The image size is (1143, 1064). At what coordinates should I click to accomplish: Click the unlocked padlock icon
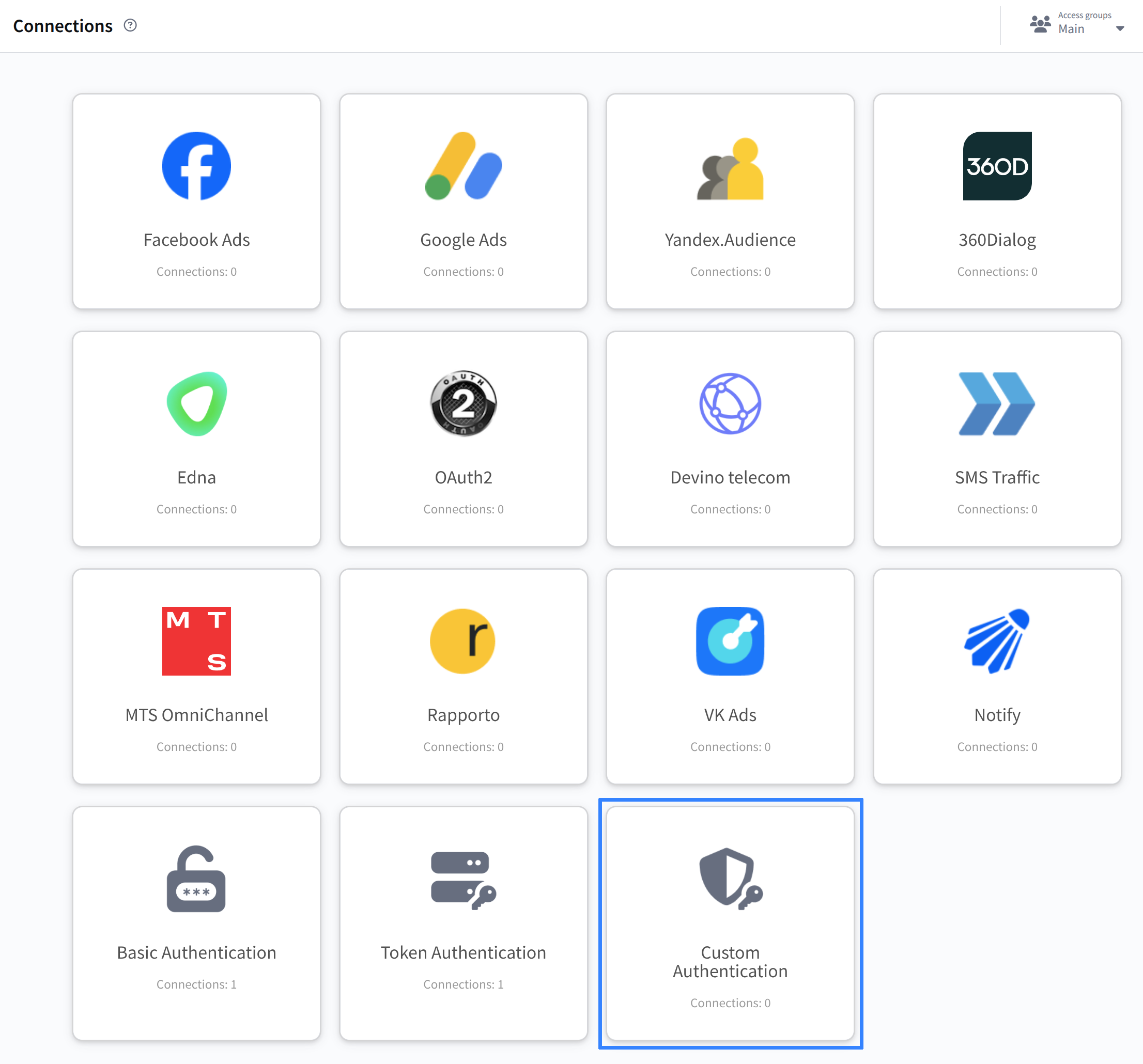point(196,879)
